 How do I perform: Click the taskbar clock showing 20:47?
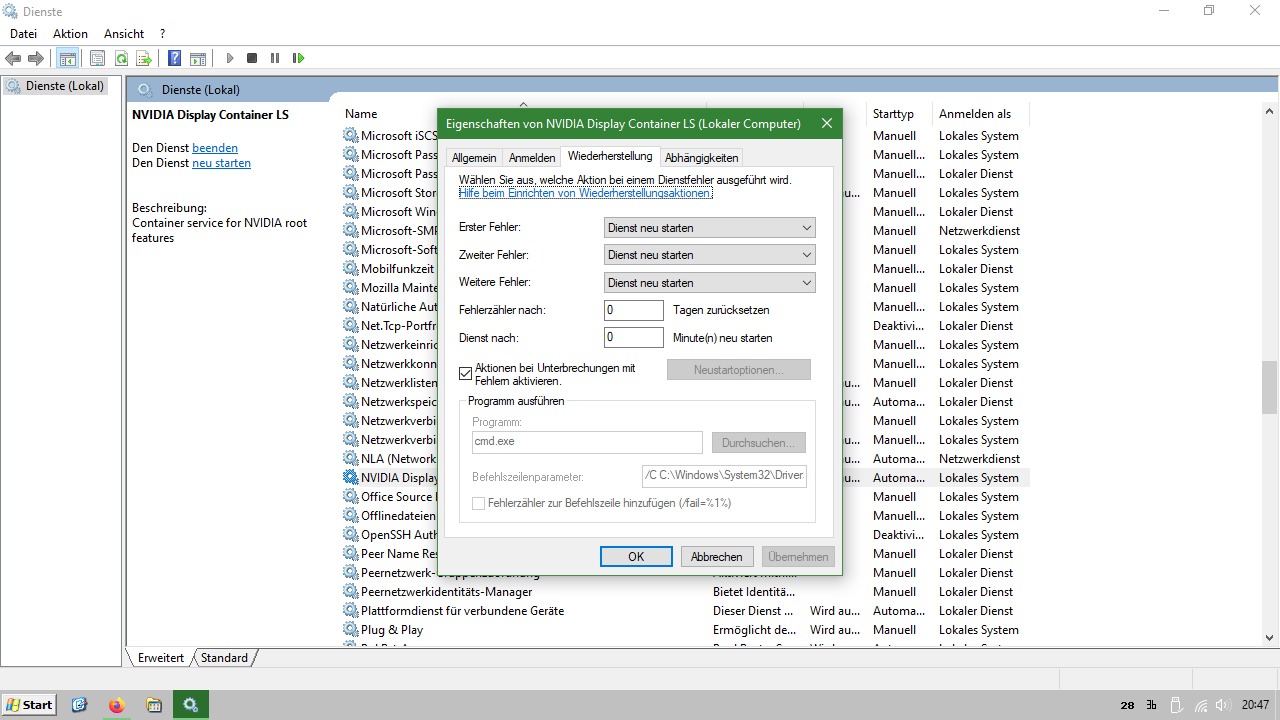tap(1255, 705)
